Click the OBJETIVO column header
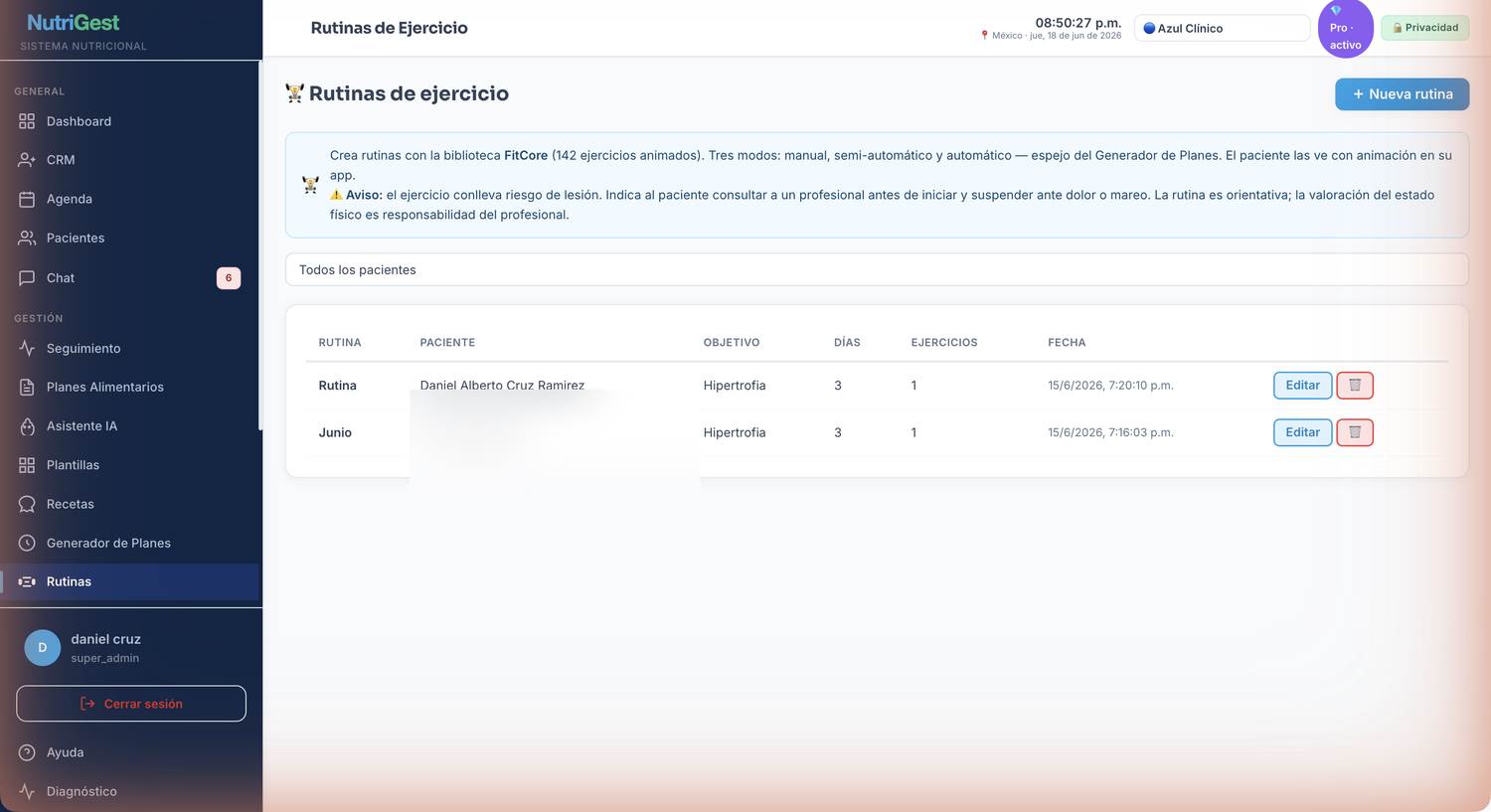The height and width of the screenshot is (812, 1491). click(732, 342)
